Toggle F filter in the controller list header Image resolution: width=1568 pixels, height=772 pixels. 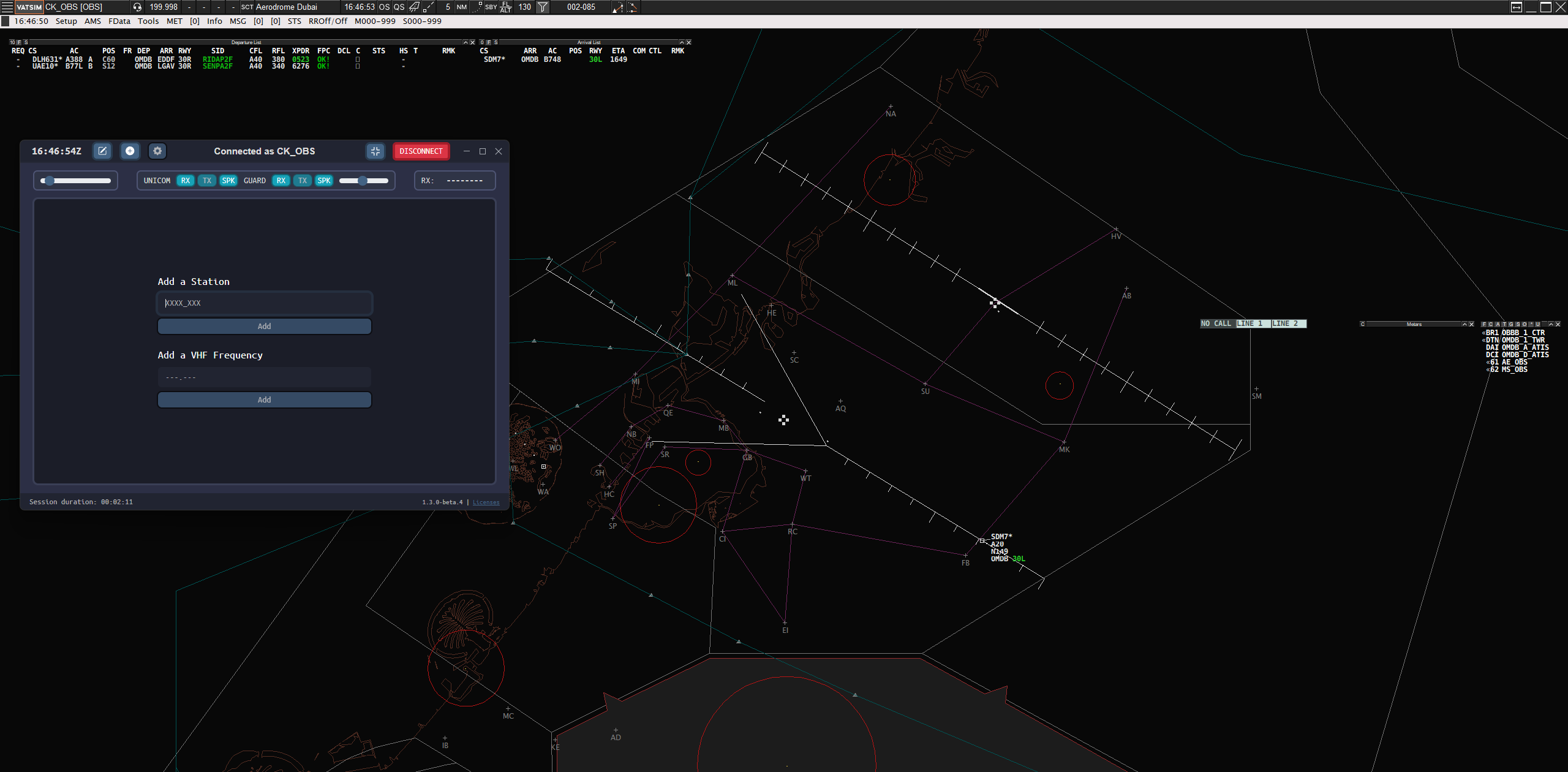click(x=1484, y=324)
